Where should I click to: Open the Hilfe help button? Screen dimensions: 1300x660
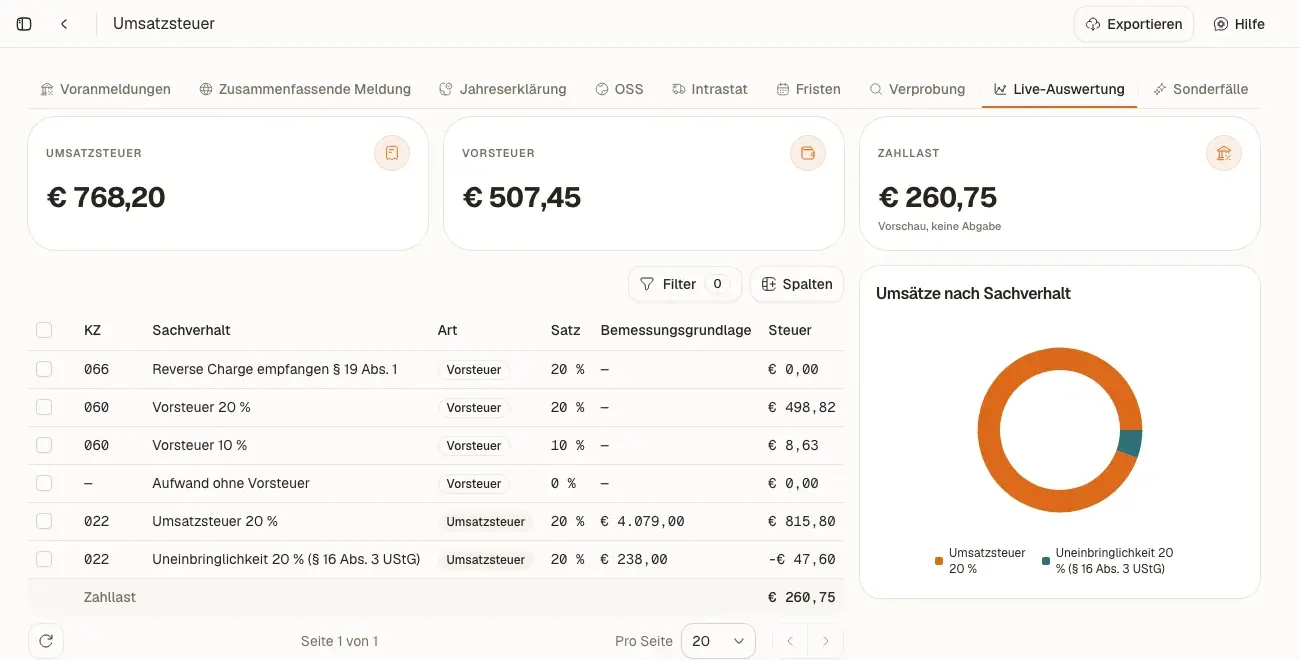[1239, 24]
